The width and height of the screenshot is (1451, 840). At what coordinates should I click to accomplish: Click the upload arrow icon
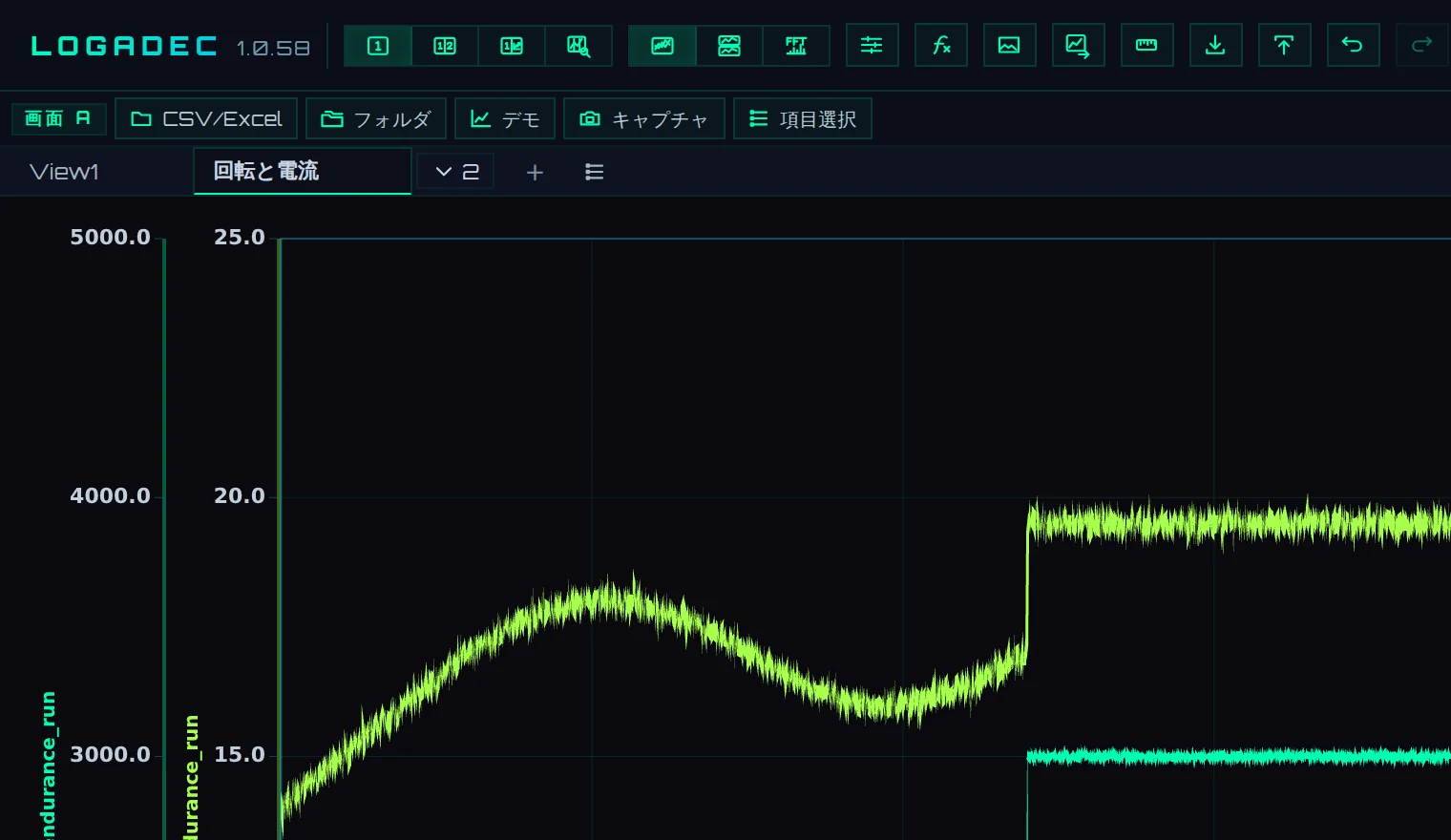pos(1284,45)
